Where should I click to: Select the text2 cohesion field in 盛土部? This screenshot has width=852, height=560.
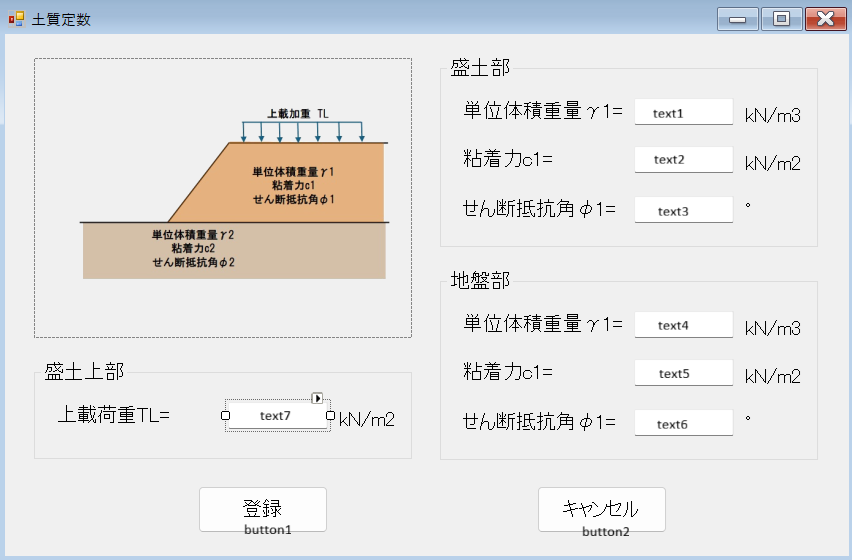pyautogui.click(x=683, y=159)
